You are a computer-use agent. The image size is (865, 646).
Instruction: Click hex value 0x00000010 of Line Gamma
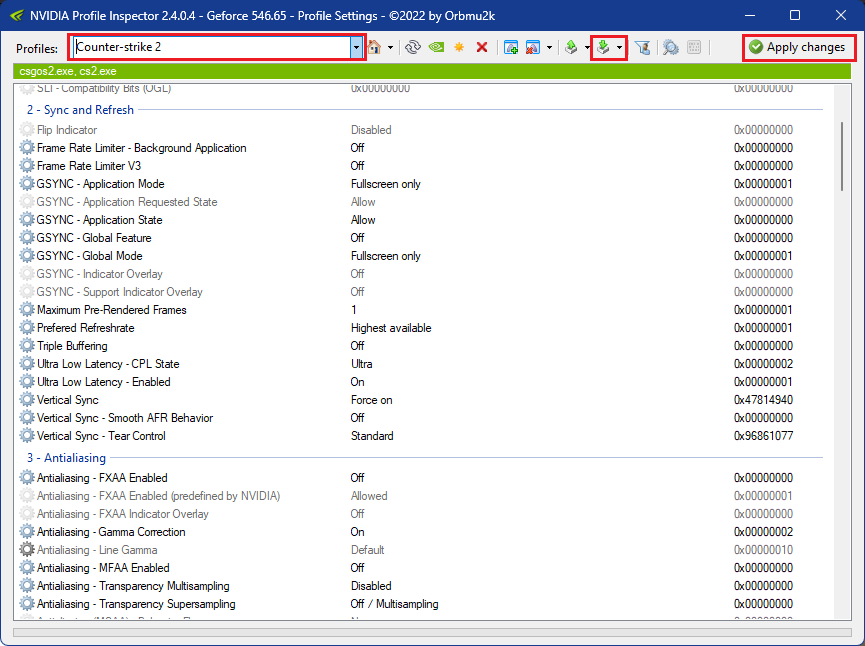763,550
